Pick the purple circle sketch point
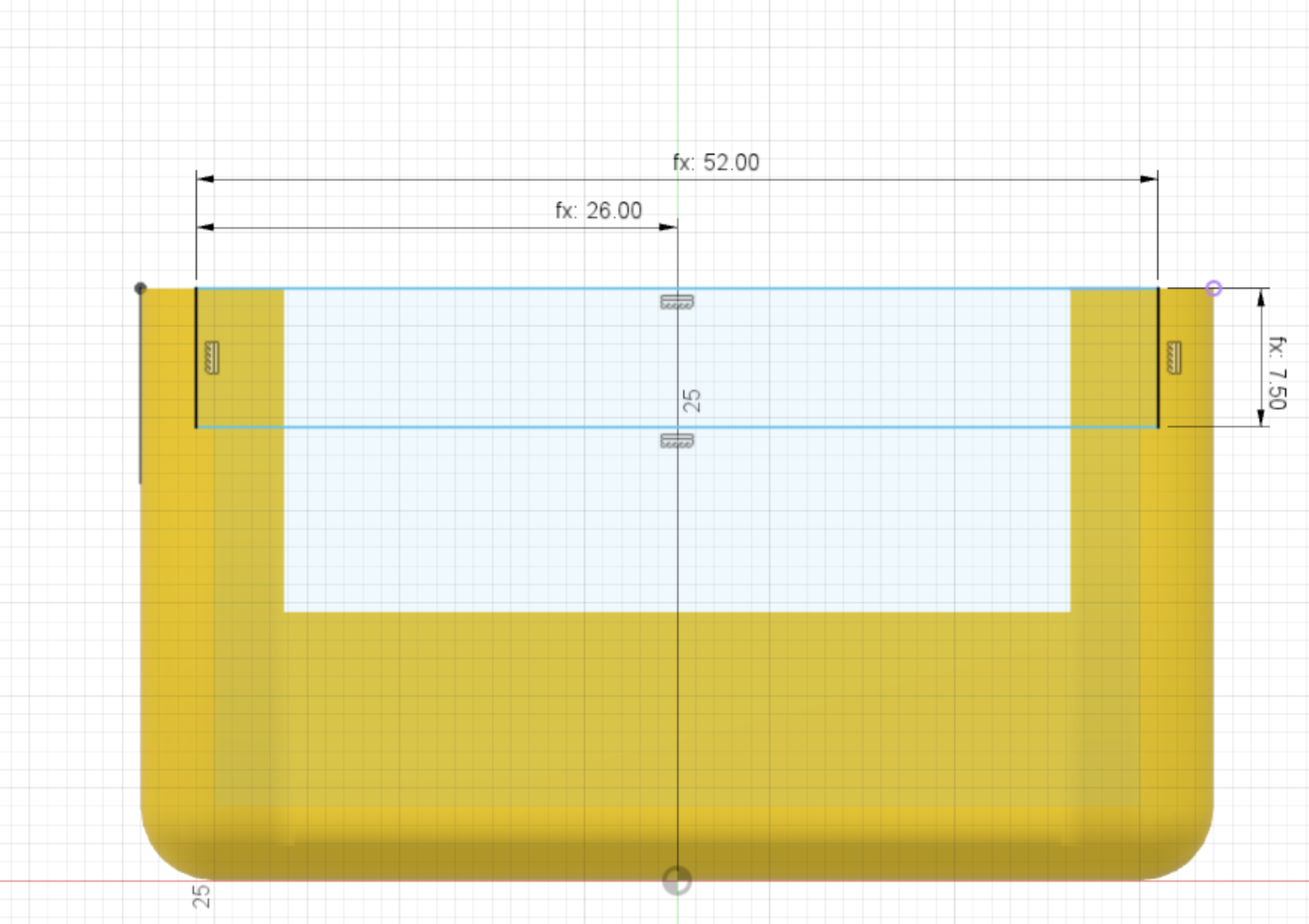This screenshot has width=1309, height=924. click(1213, 288)
